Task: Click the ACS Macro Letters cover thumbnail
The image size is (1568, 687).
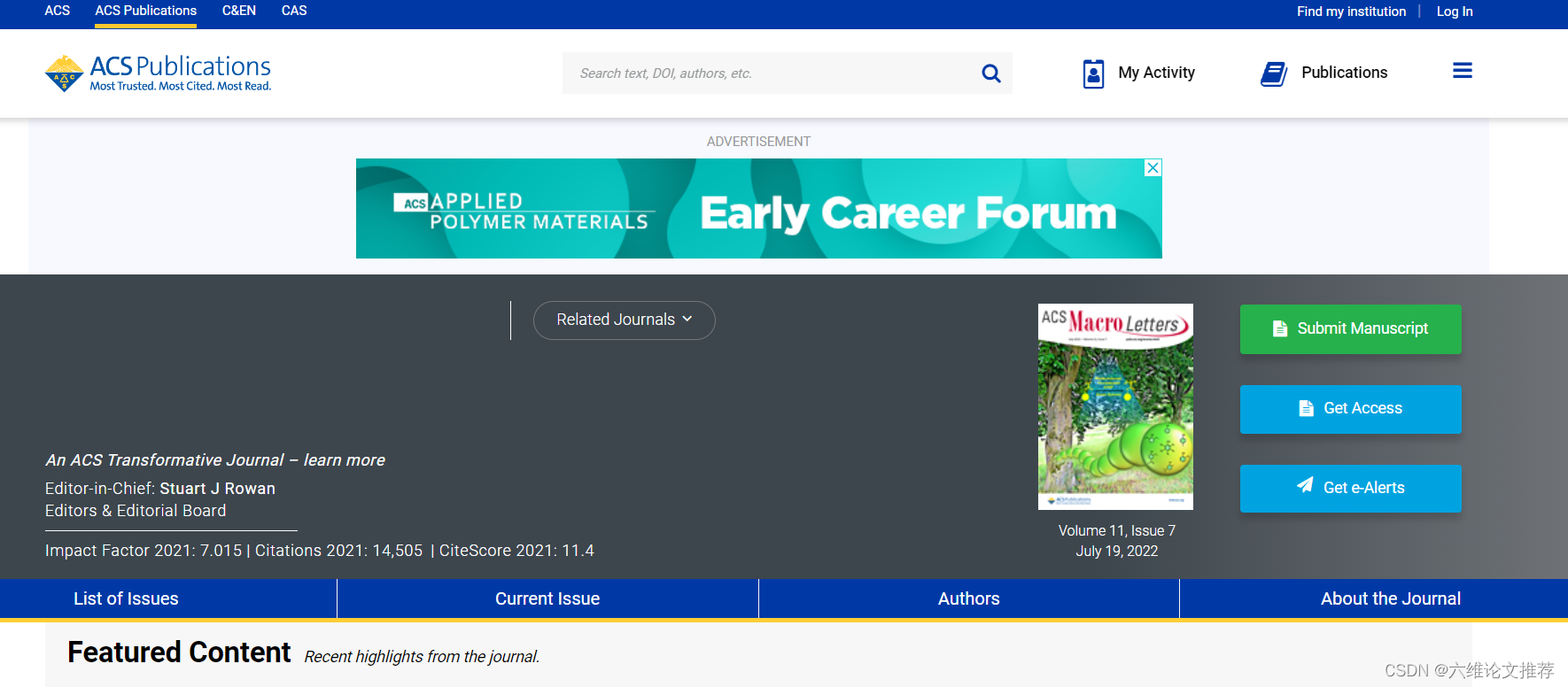Action: [x=1115, y=407]
